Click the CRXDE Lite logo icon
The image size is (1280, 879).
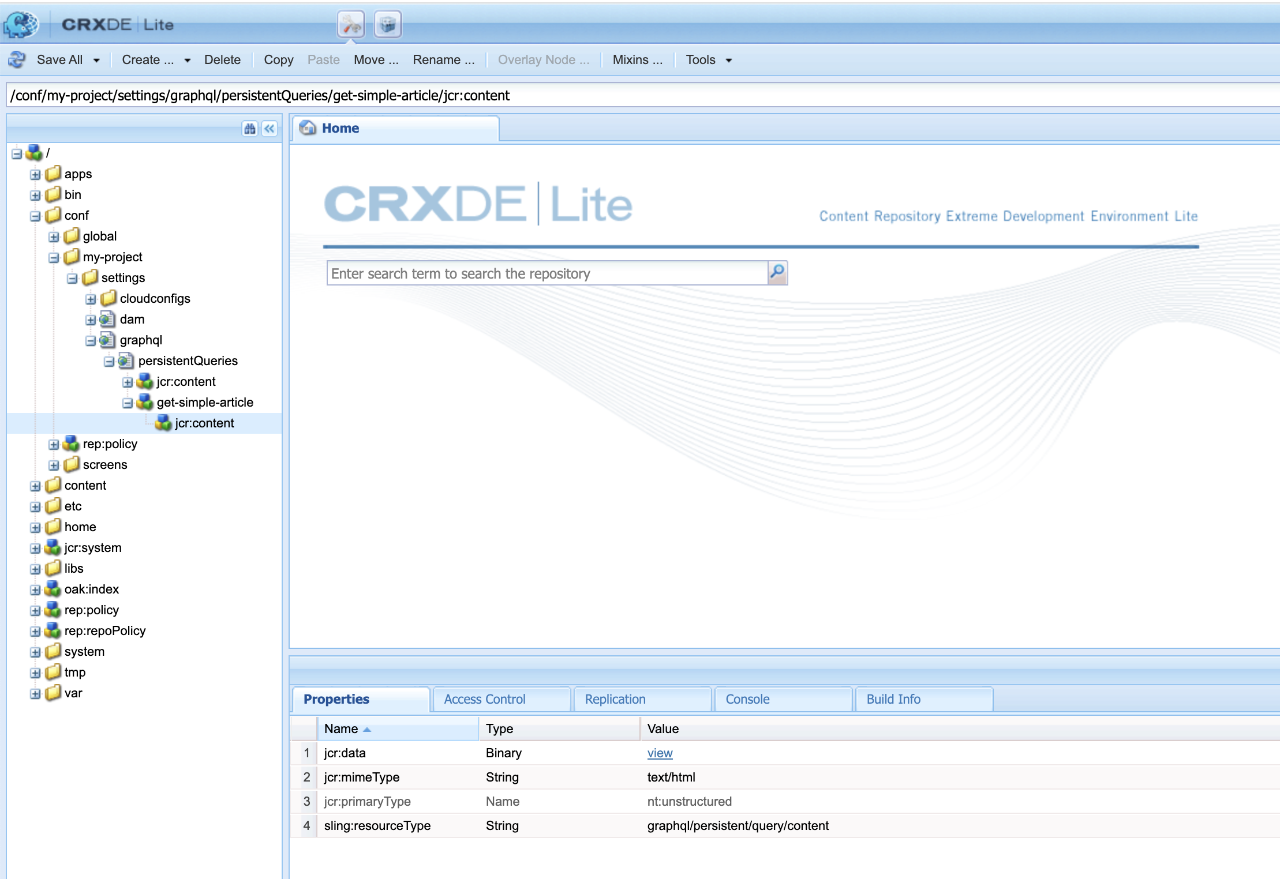[22, 23]
